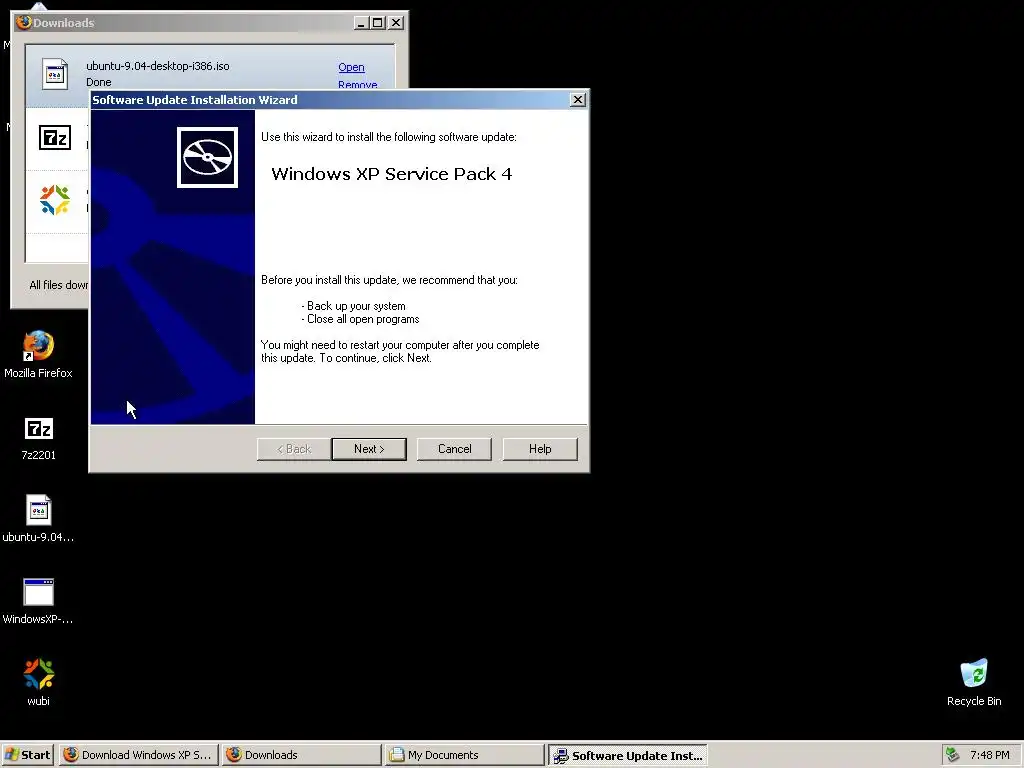Select the 7z item icon in Downloads window

55,138
